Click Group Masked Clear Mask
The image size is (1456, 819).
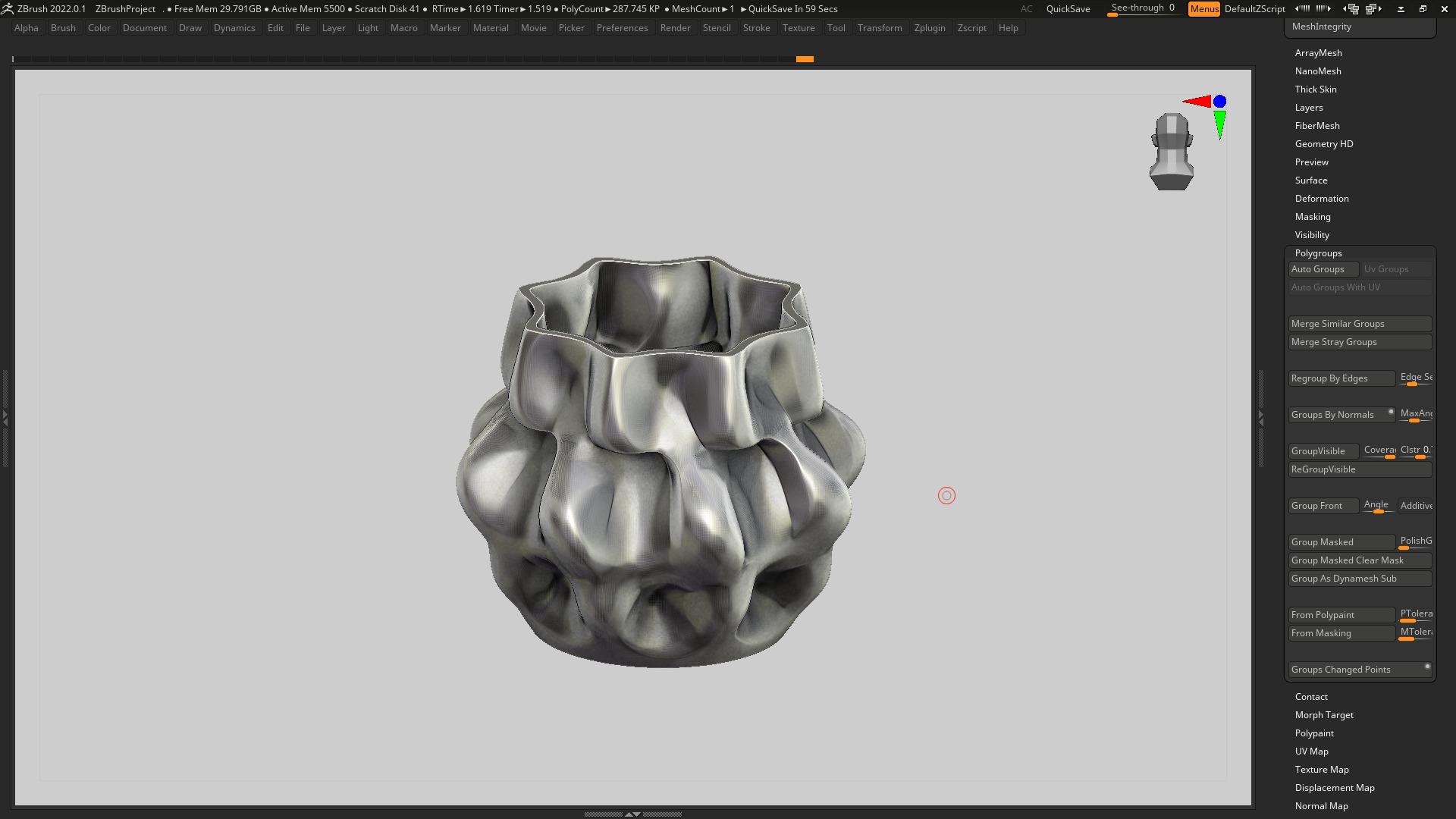tap(1360, 560)
